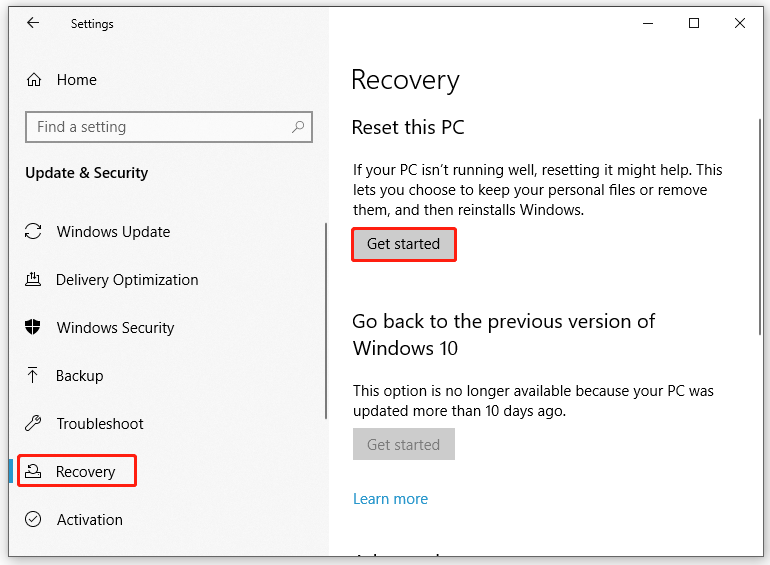Click the Home icon in sidebar
Viewport: 770px width, 565px height.
(34, 80)
